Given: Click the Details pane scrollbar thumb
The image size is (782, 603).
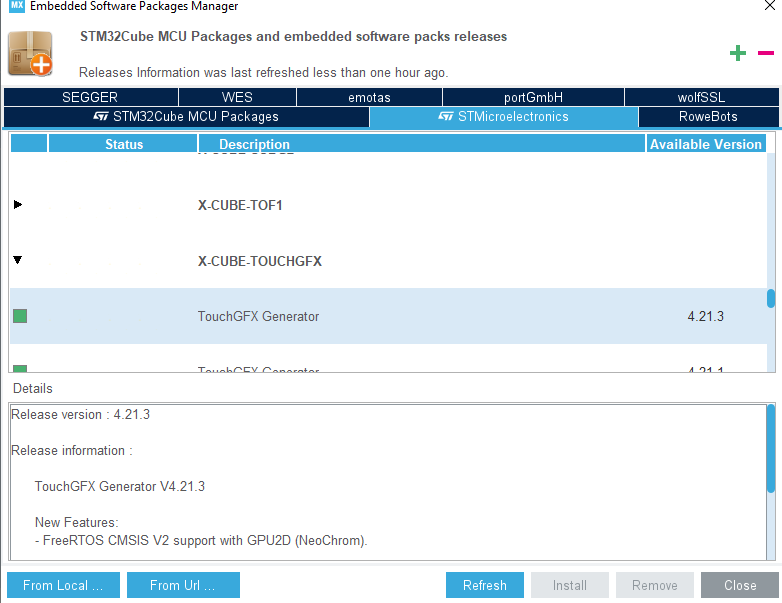Looking at the screenshot, I should [x=771, y=448].
